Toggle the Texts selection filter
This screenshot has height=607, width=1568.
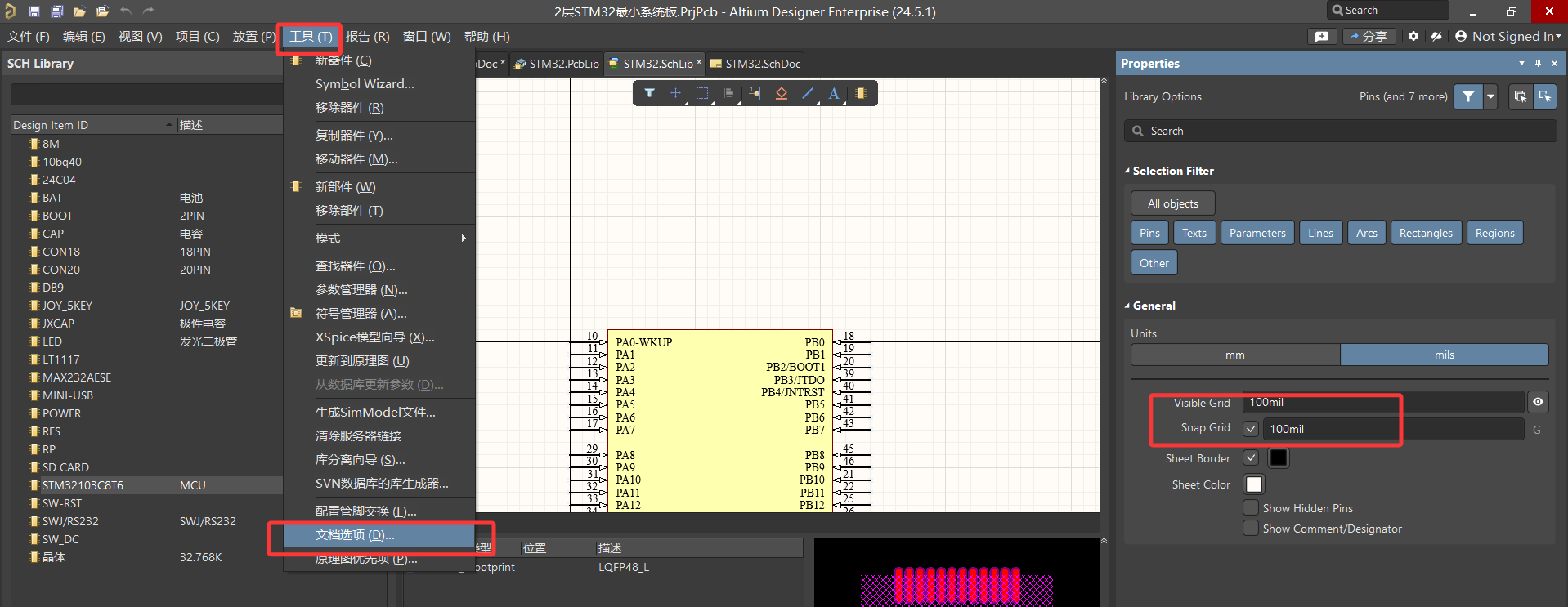[1194, 233]
